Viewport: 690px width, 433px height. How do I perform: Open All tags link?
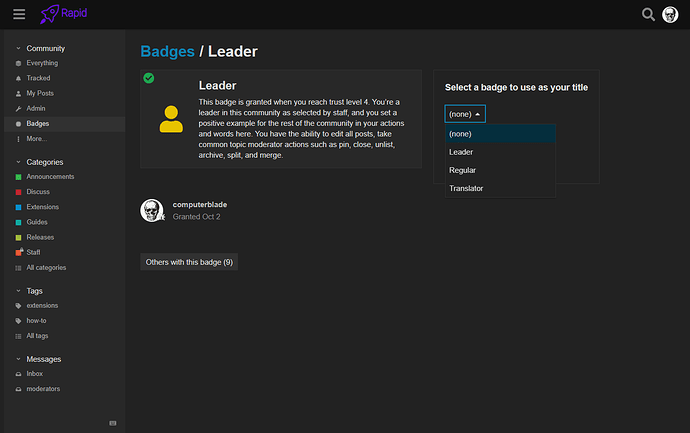pos(37,336)
